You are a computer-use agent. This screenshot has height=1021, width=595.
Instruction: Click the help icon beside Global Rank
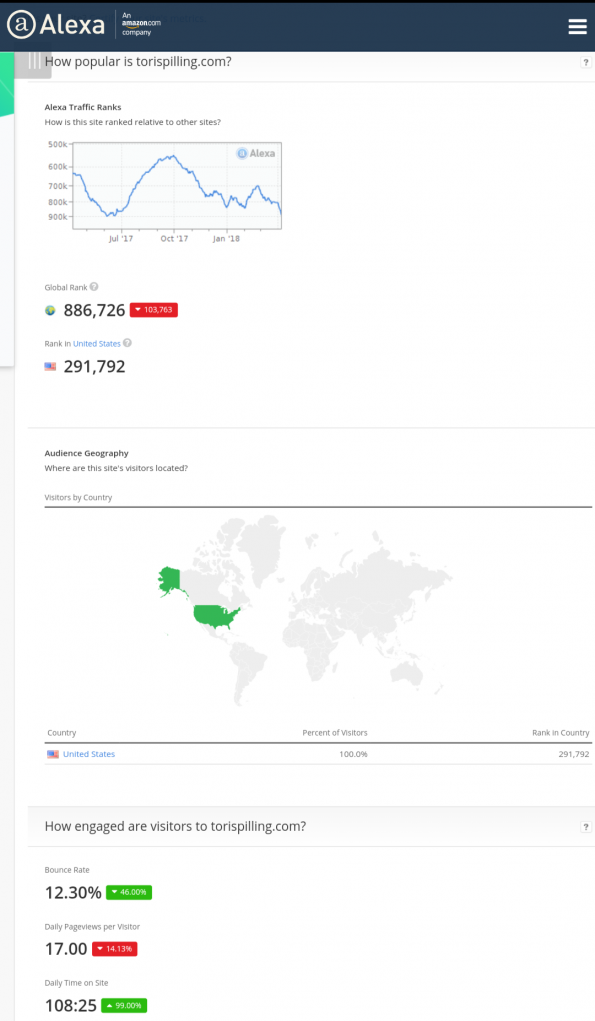click(x=94, y=287)
